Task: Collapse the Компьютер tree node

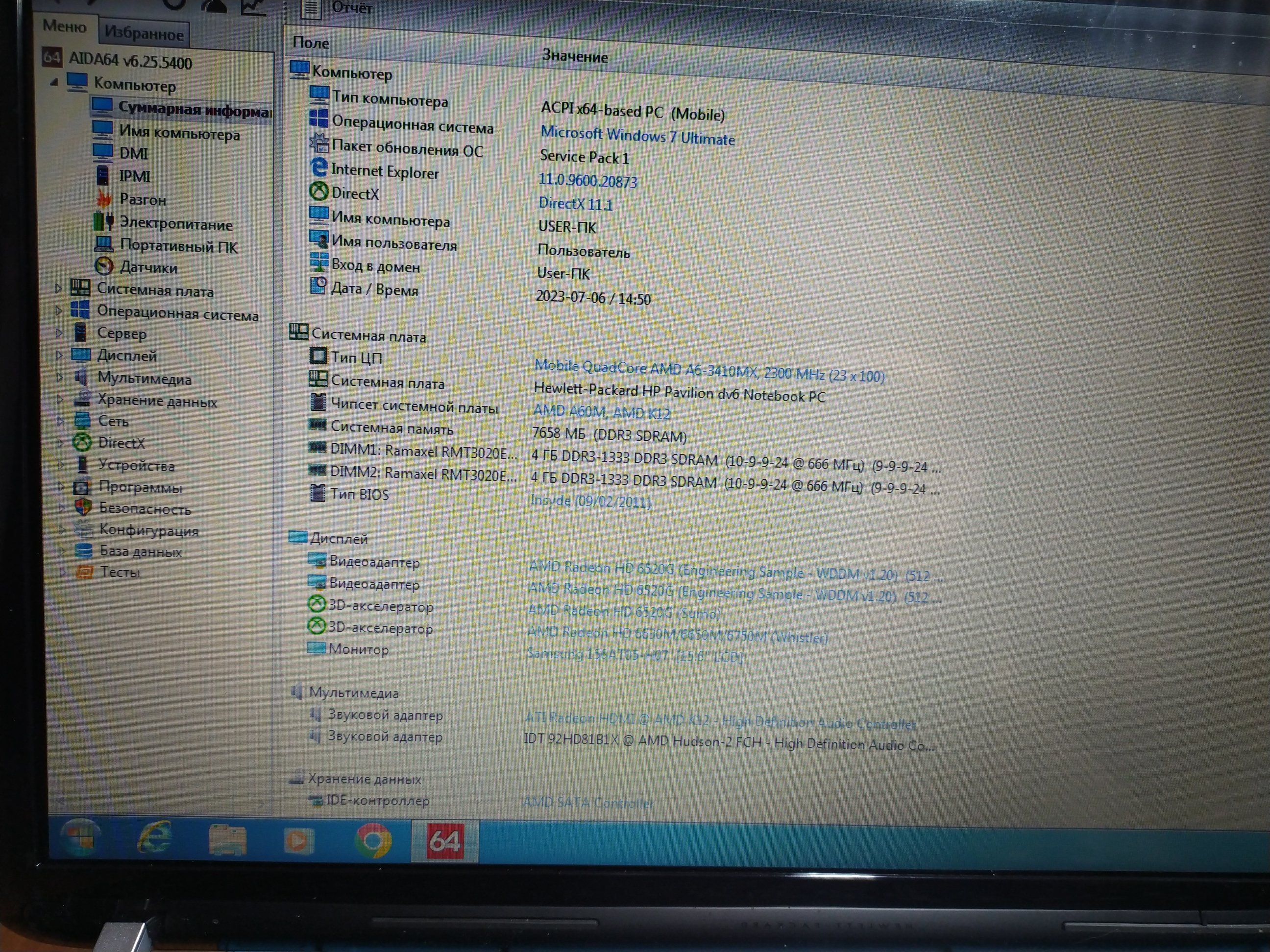Action: (x=54, y=82)
